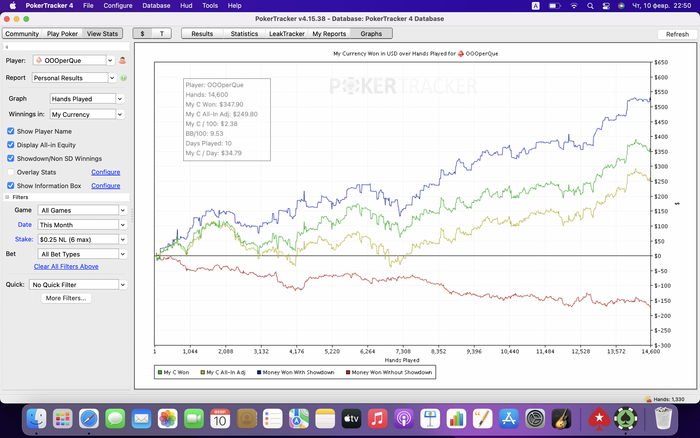Open Launchpad from the dock

[62, 419]
